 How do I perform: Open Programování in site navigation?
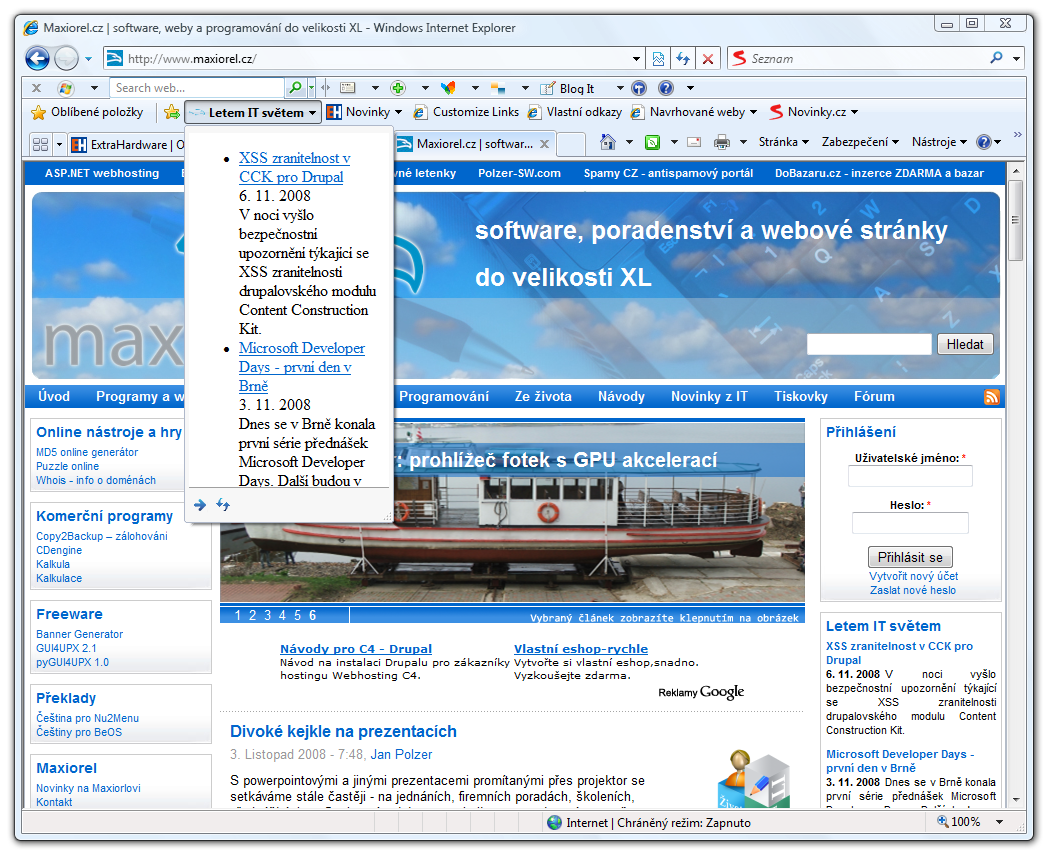click(x=443, y=397)
